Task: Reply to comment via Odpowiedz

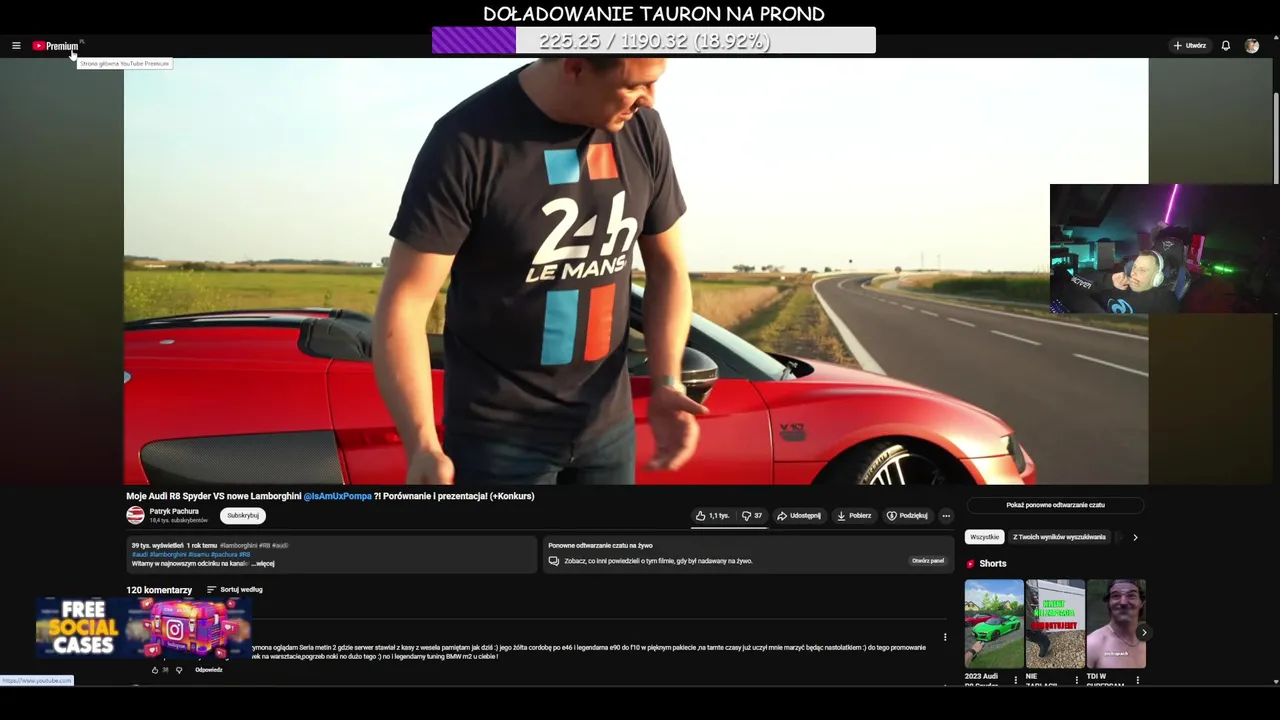Action: coord(209,670)
